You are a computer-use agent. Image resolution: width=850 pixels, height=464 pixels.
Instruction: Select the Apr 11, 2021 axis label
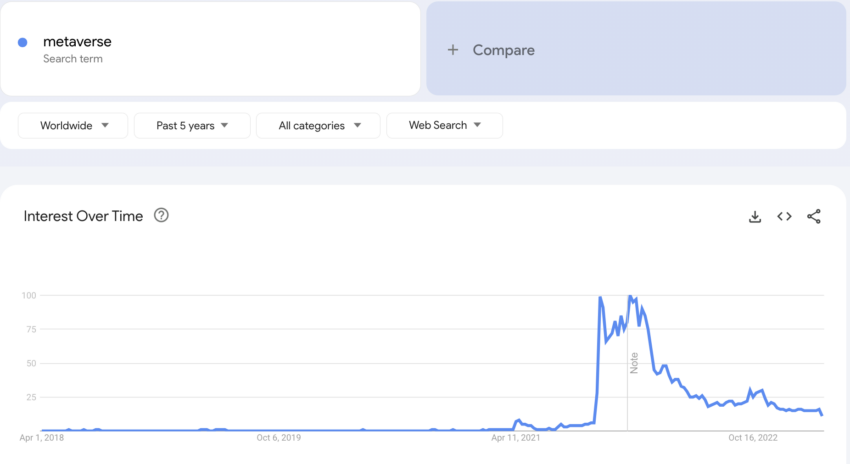coord(517,437)
